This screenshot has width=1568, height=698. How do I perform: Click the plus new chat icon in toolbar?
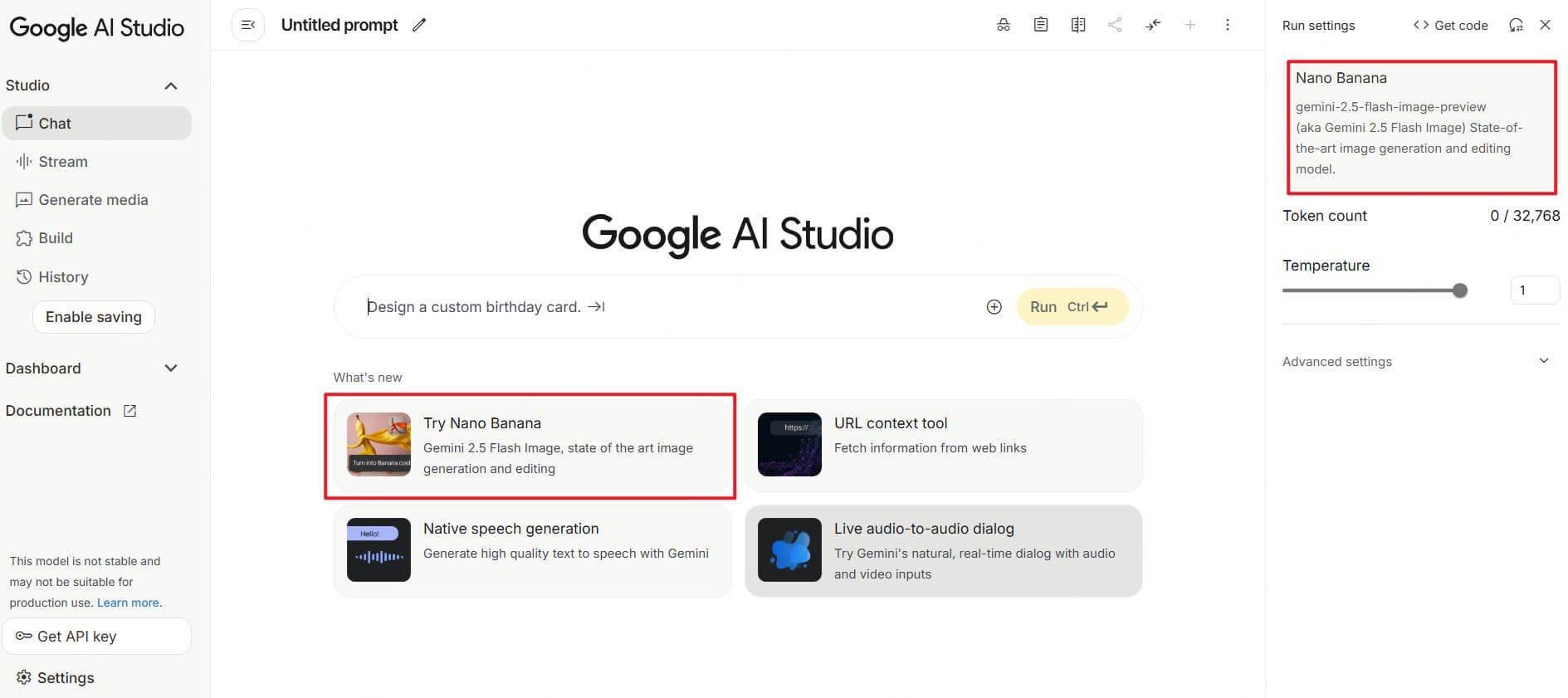tap(1190, 25)
